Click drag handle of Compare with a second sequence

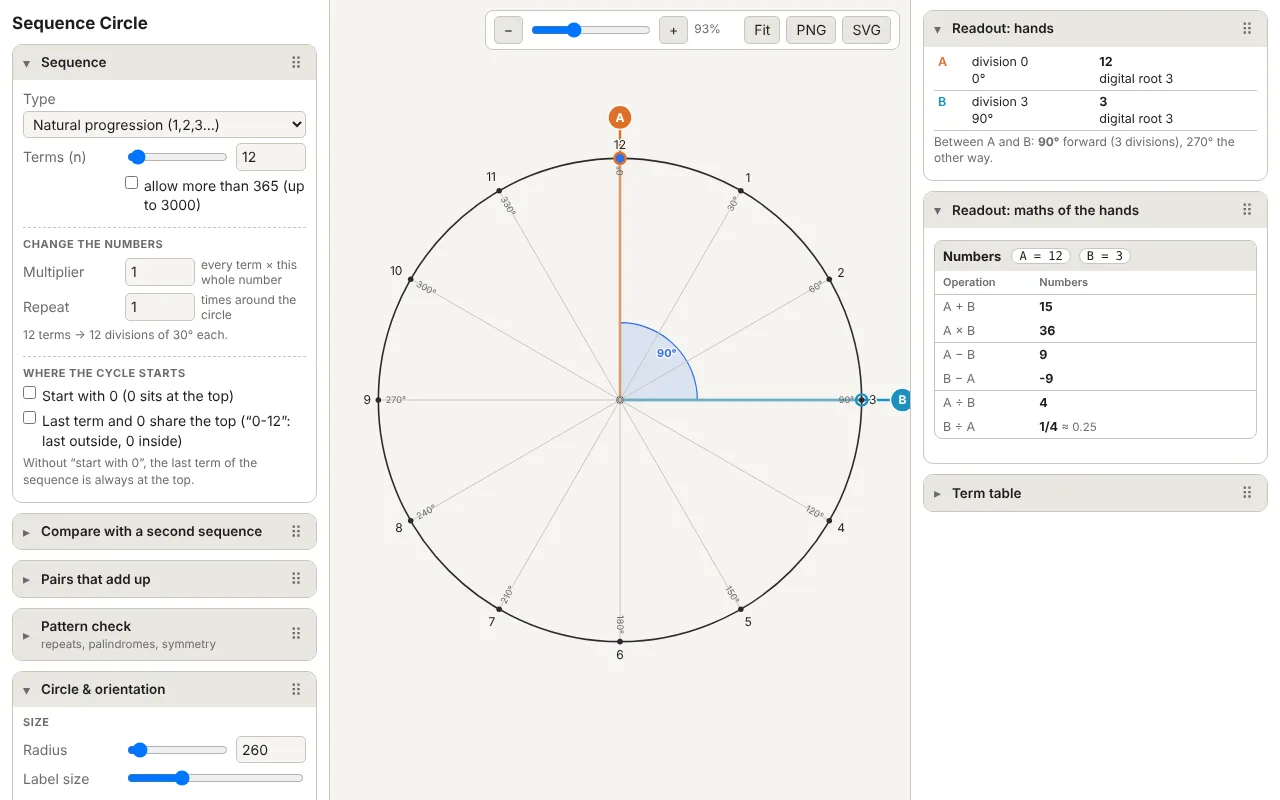click(296, 531)
